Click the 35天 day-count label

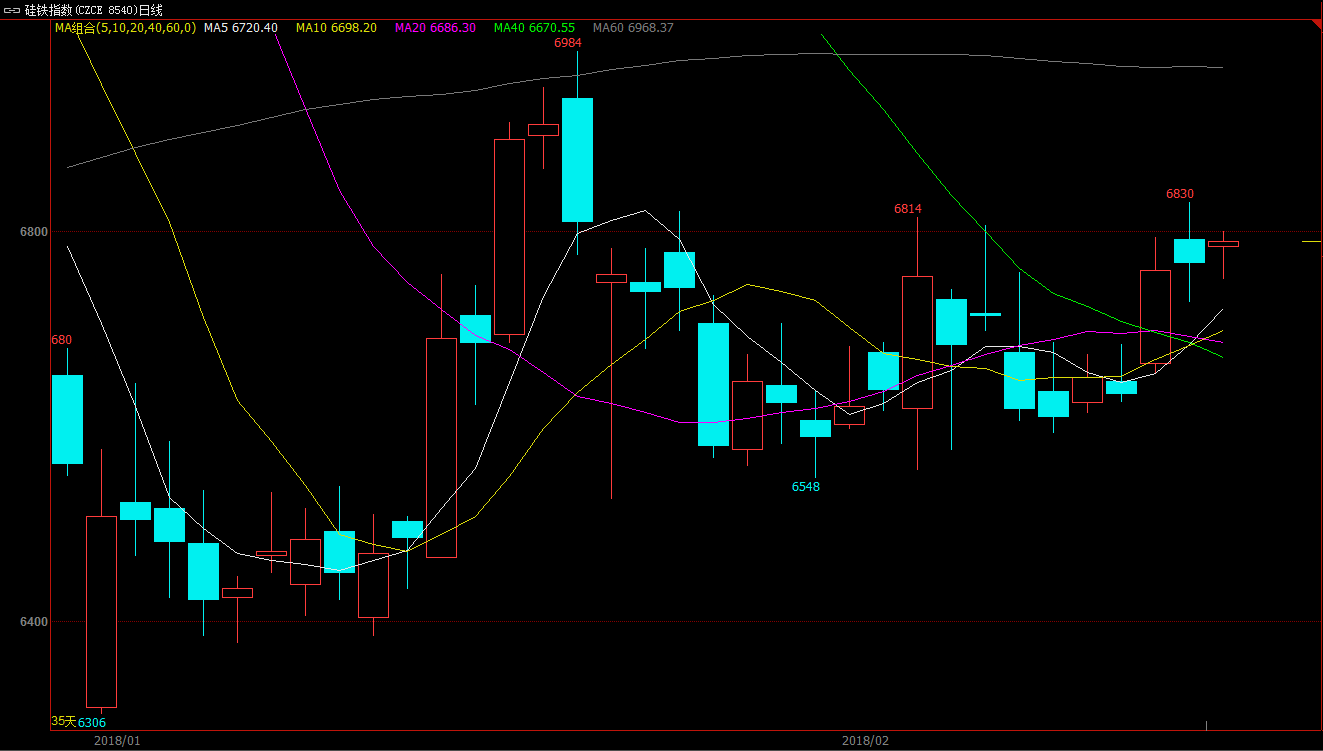point(63,721)
